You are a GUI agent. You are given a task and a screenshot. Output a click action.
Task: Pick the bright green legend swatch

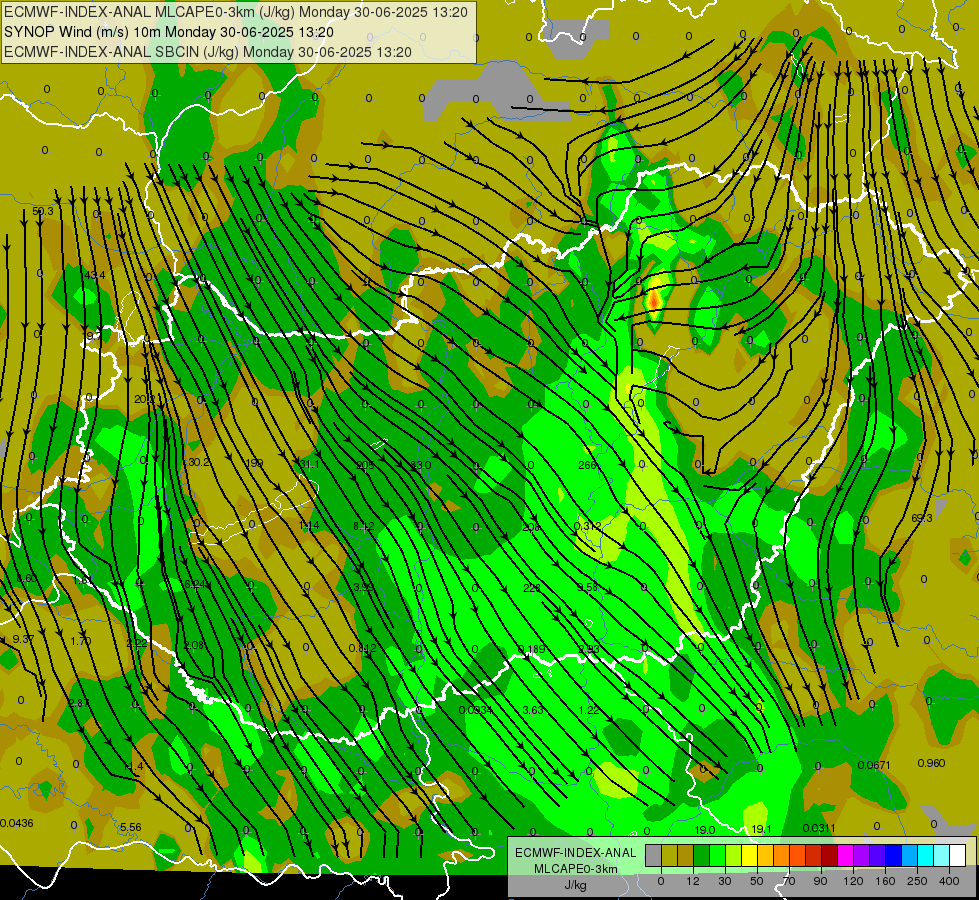[717, 855]
